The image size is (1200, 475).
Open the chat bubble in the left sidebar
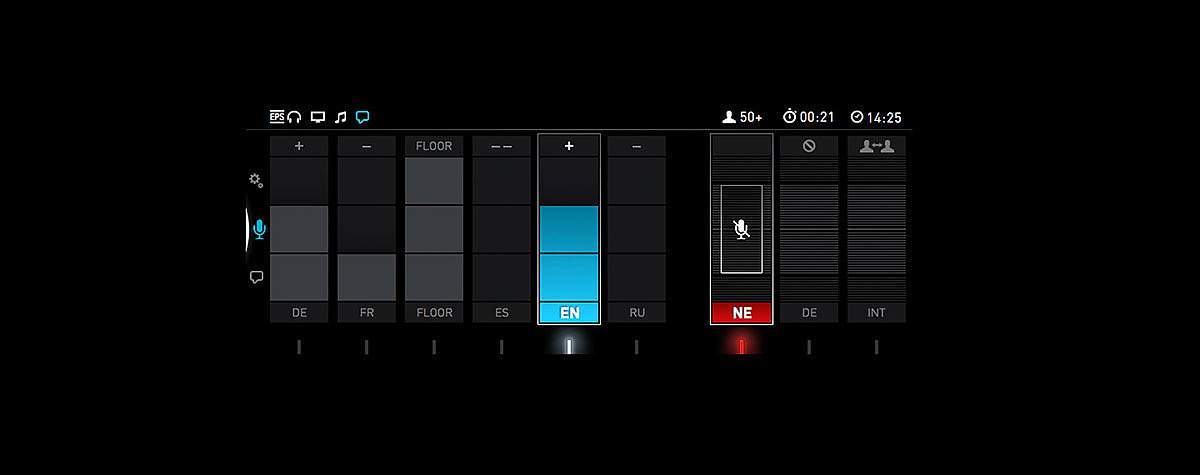pos(256,277)
